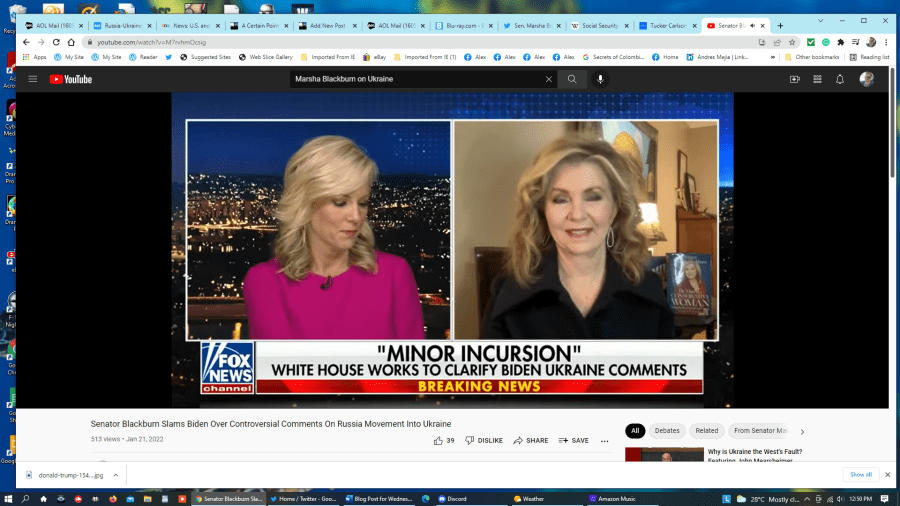Click the Share button under the video
Image resolution: width=900 pixels, height=506 pixels.
tap(531, 440)
